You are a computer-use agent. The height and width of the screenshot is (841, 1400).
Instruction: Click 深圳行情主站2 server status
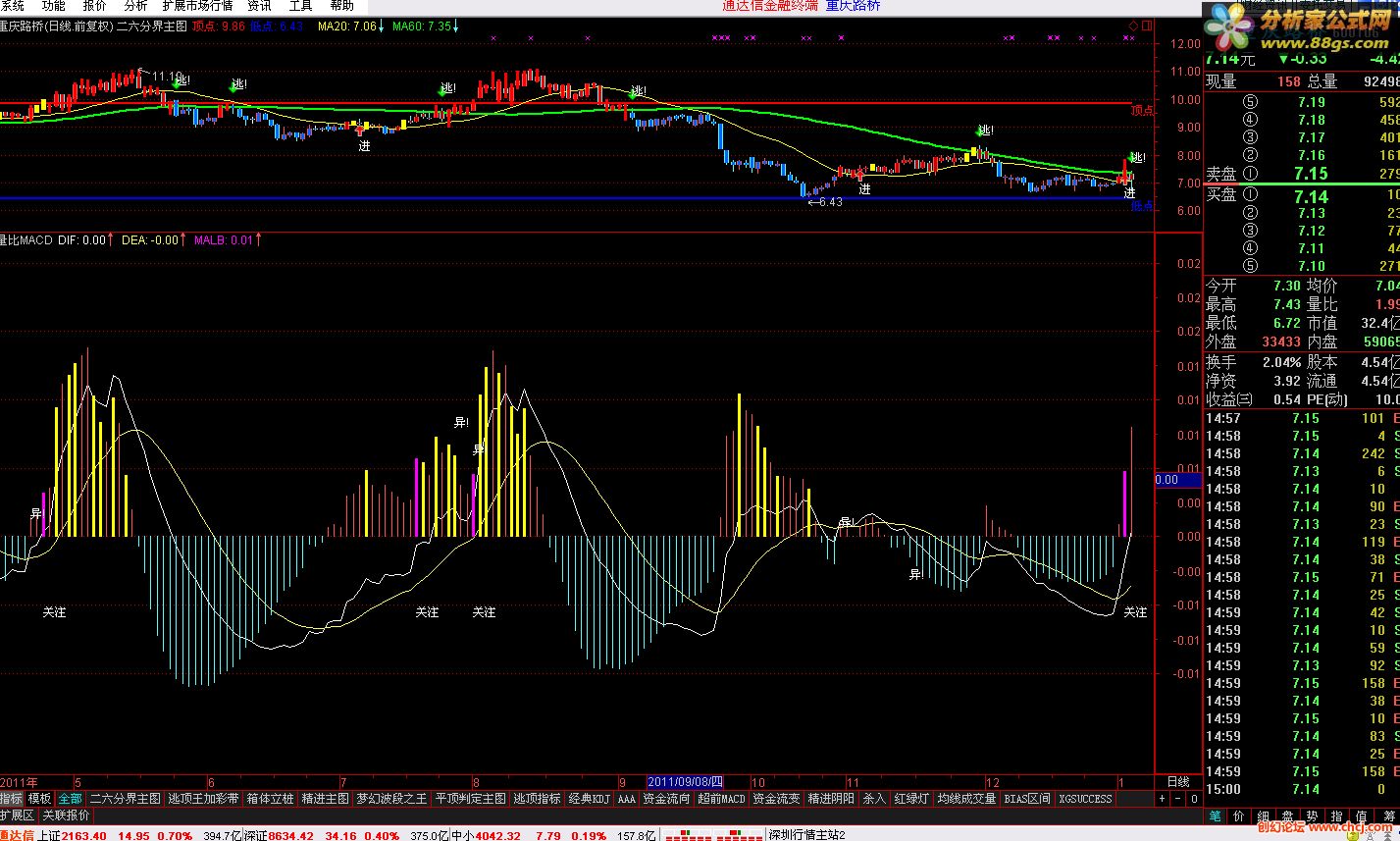click(x=806, y=835)
